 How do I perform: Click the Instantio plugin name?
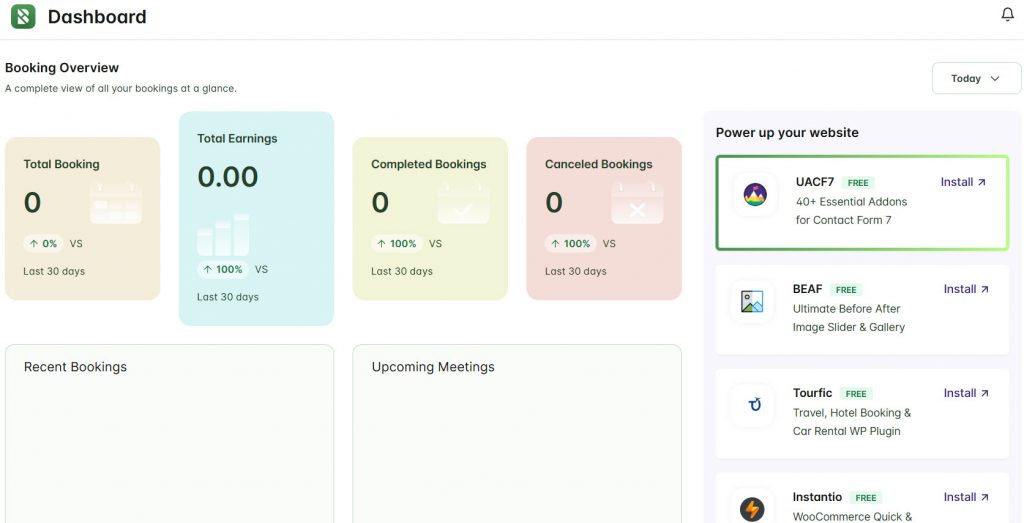(818, 497)
